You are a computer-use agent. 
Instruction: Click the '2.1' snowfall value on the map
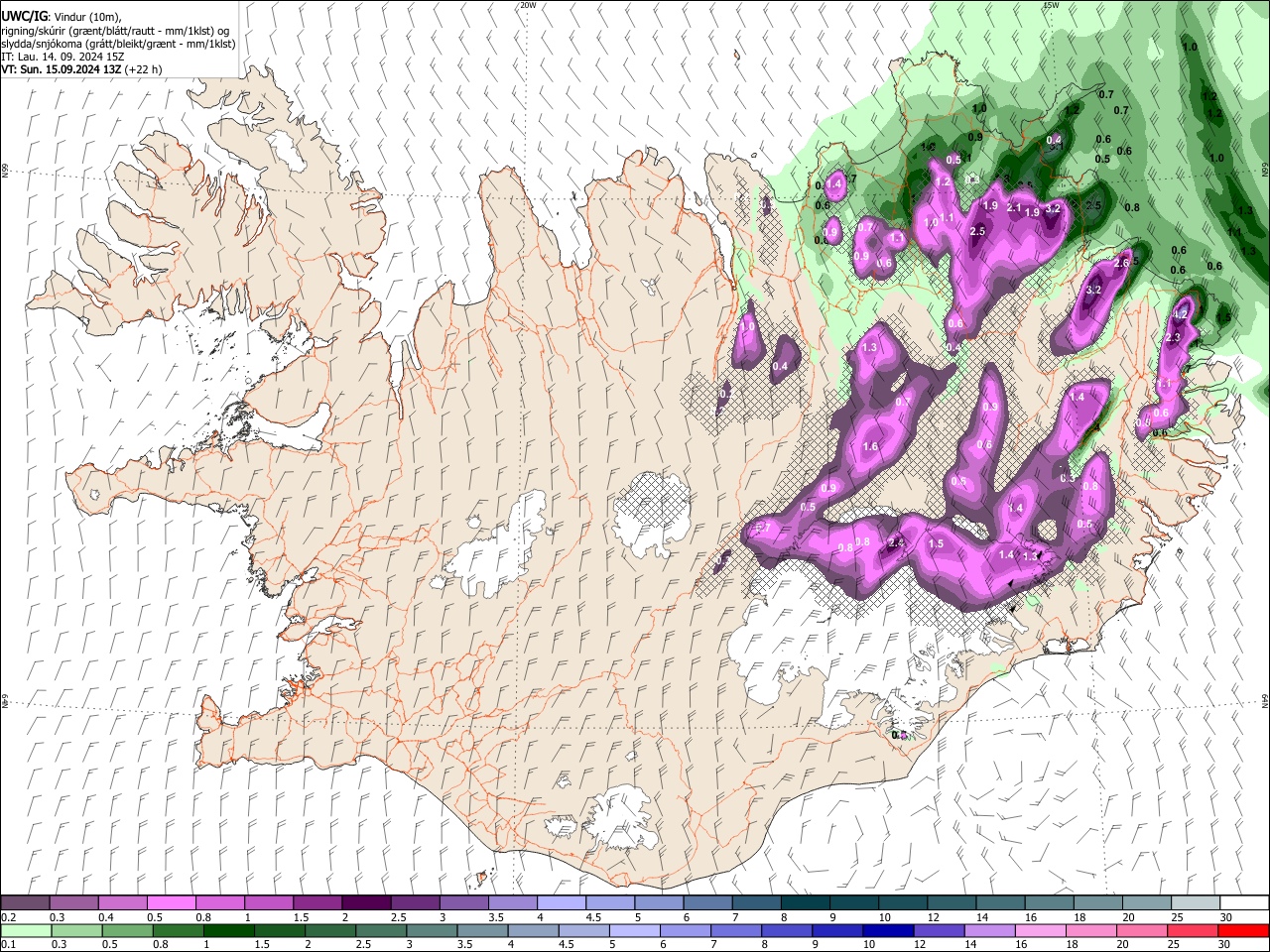click(1014, 208)
